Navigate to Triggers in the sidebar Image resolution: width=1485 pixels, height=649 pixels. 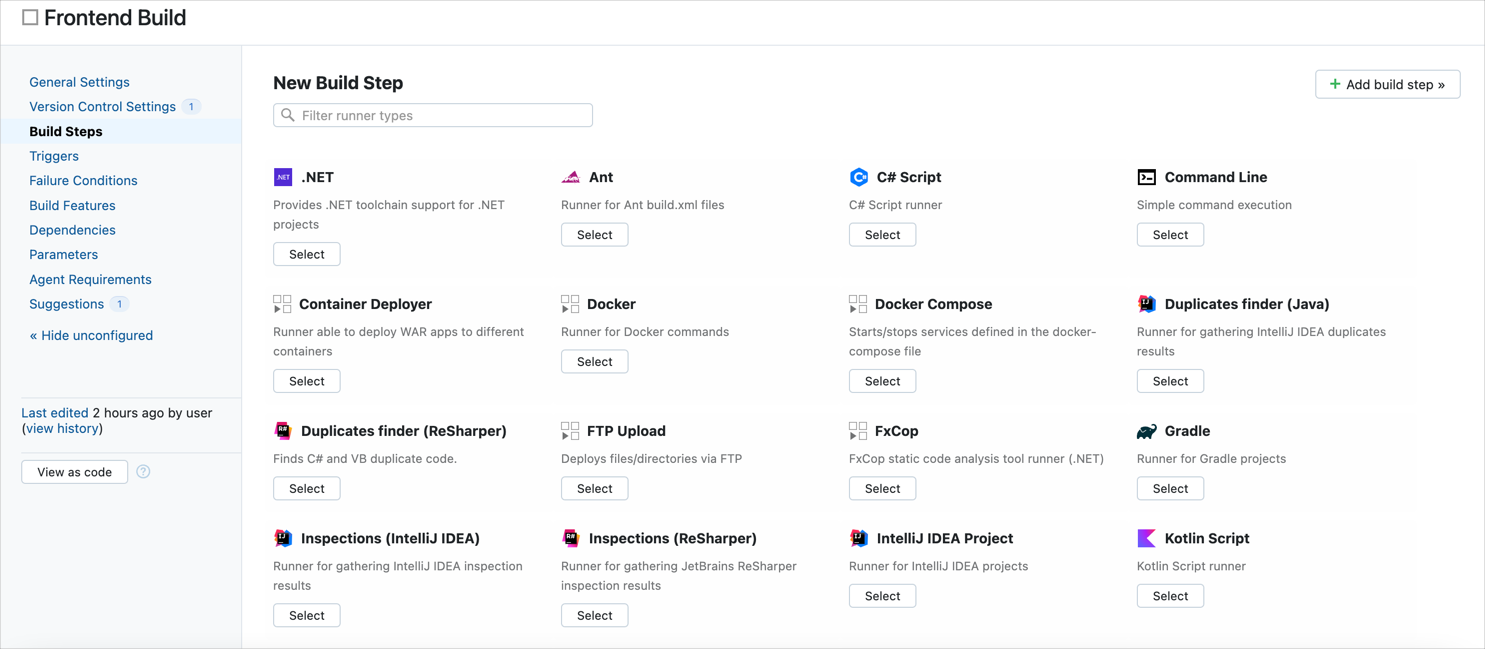54,156
